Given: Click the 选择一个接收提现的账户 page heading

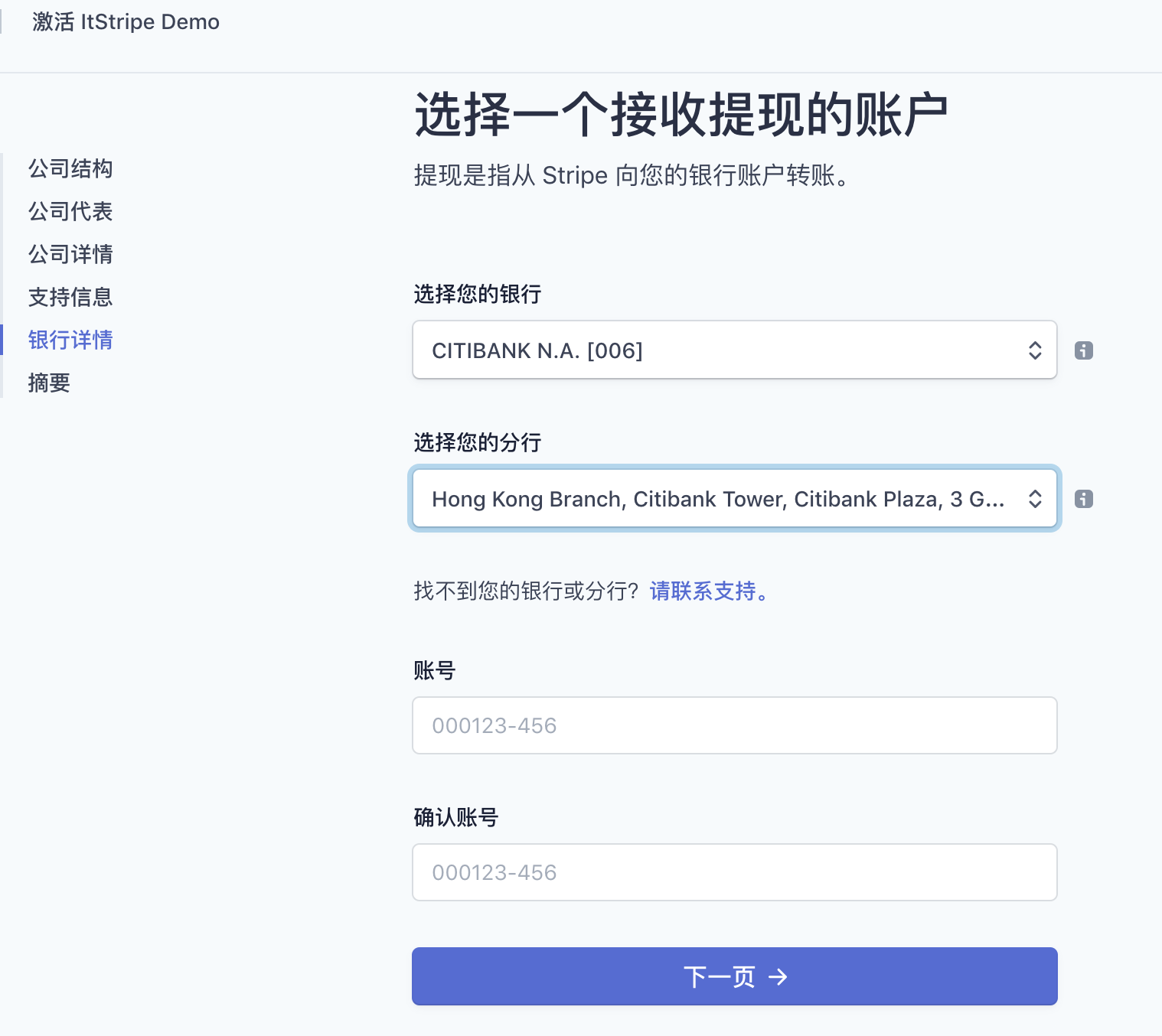Looking at the screenshot, I should [681, 115].
